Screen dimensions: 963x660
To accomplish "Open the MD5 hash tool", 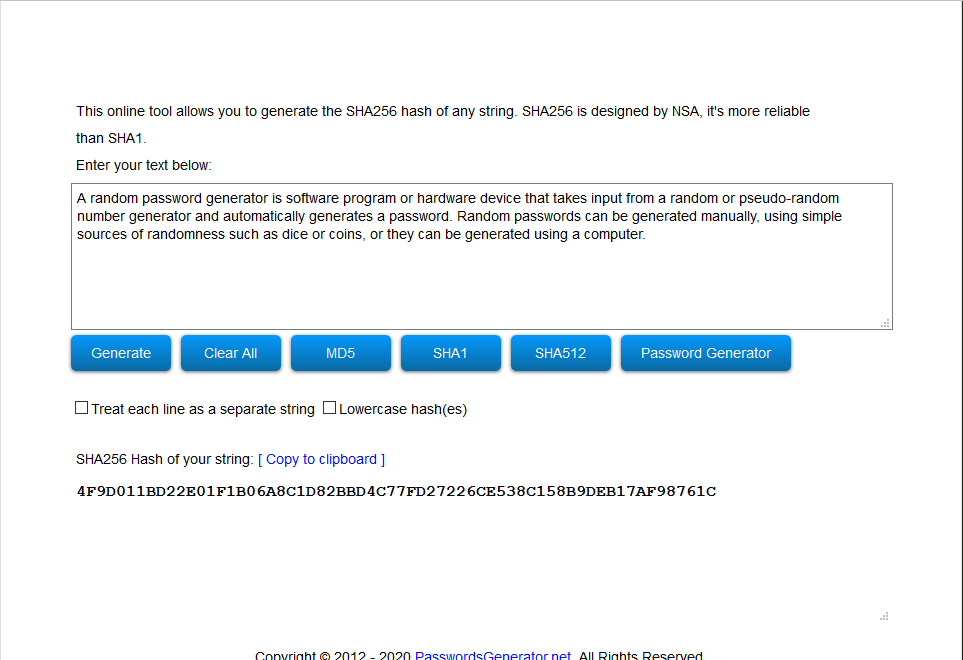I will 341,353.
